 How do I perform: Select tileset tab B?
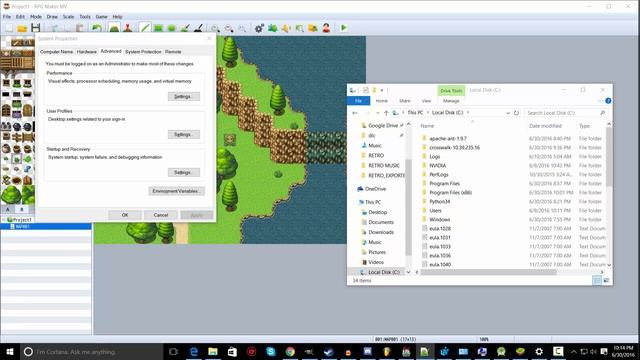coord(22,209)
